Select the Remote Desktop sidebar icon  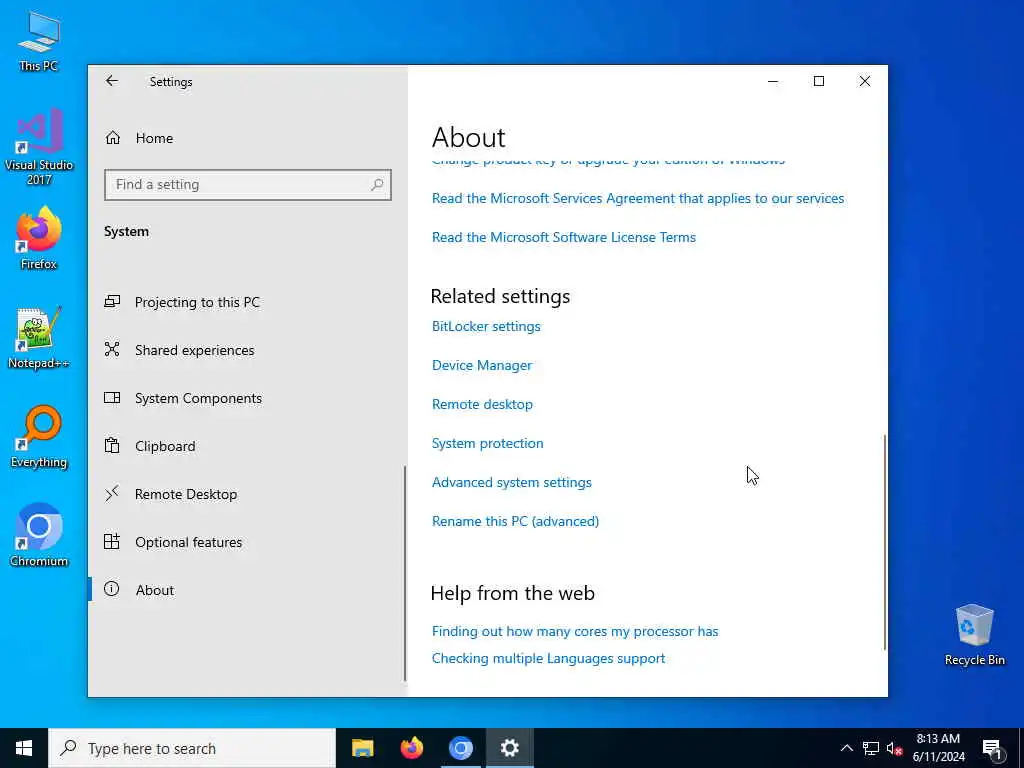click(x=112, y=494)
